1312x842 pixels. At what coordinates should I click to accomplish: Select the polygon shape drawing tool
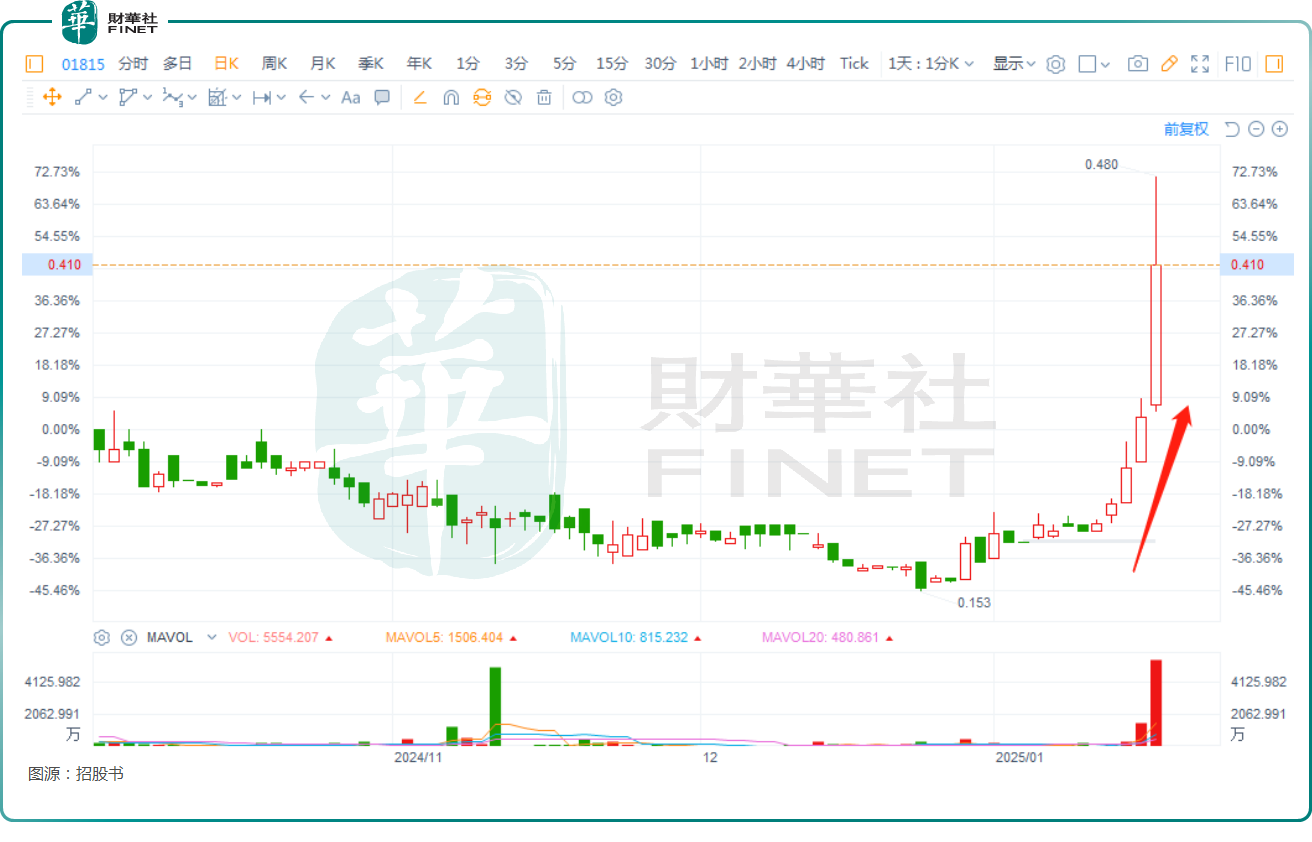[128, 98]
